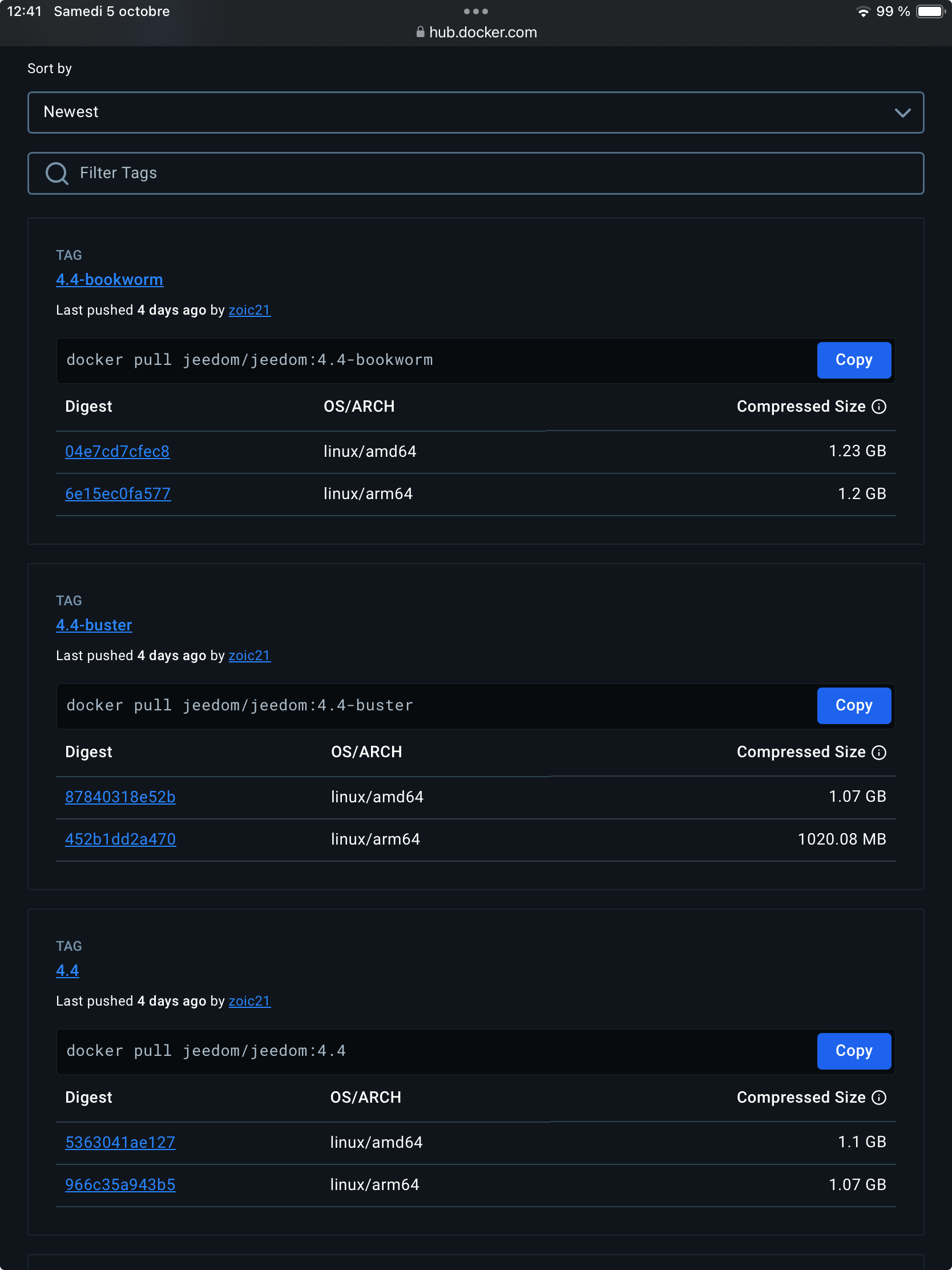The image size is (952, 1270).
Task: Open digest 5363041ae127
Action: pos(120,1142)
